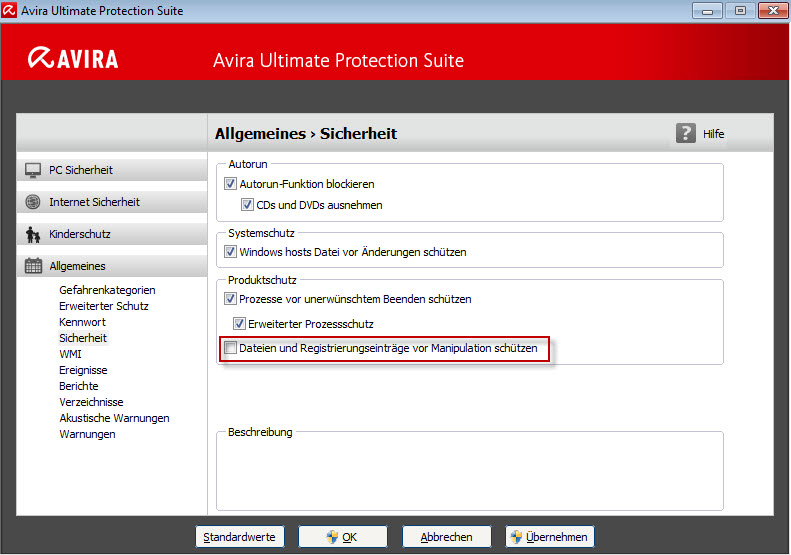Uncheck Prozesse vor unerwünschtem Beenden schützen

point(231,299)
